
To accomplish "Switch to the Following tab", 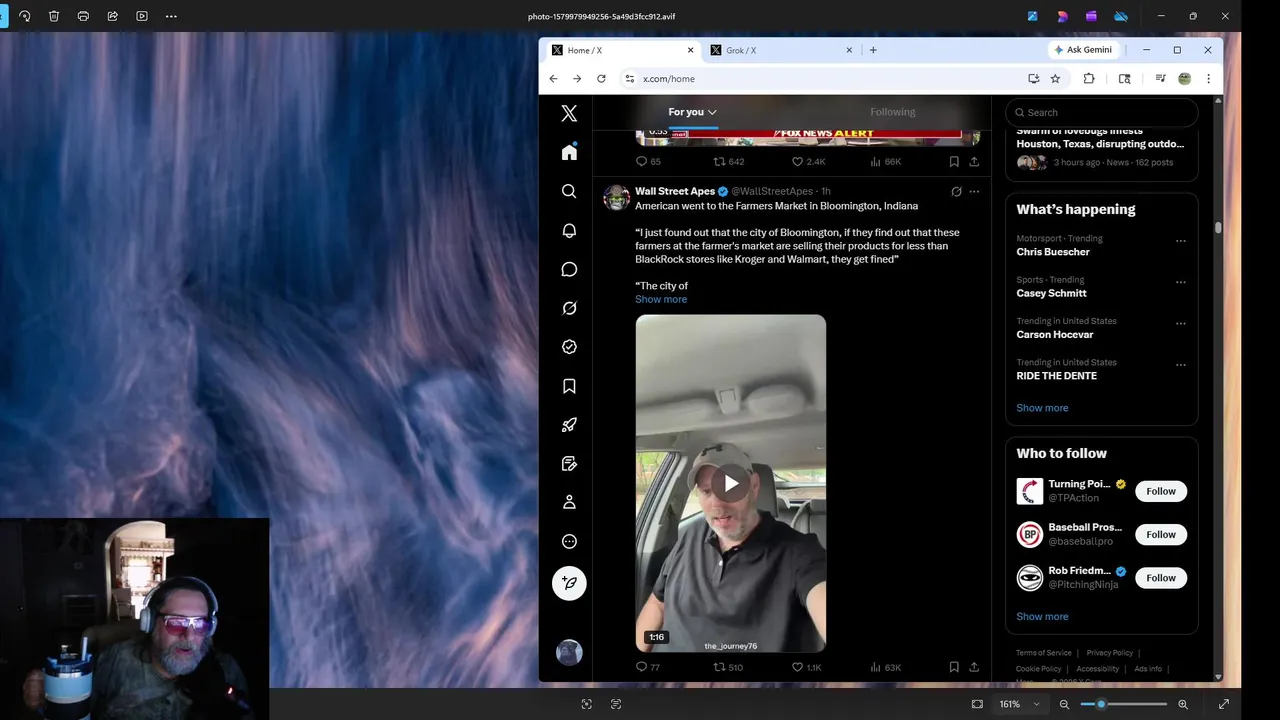I will 892,112.
